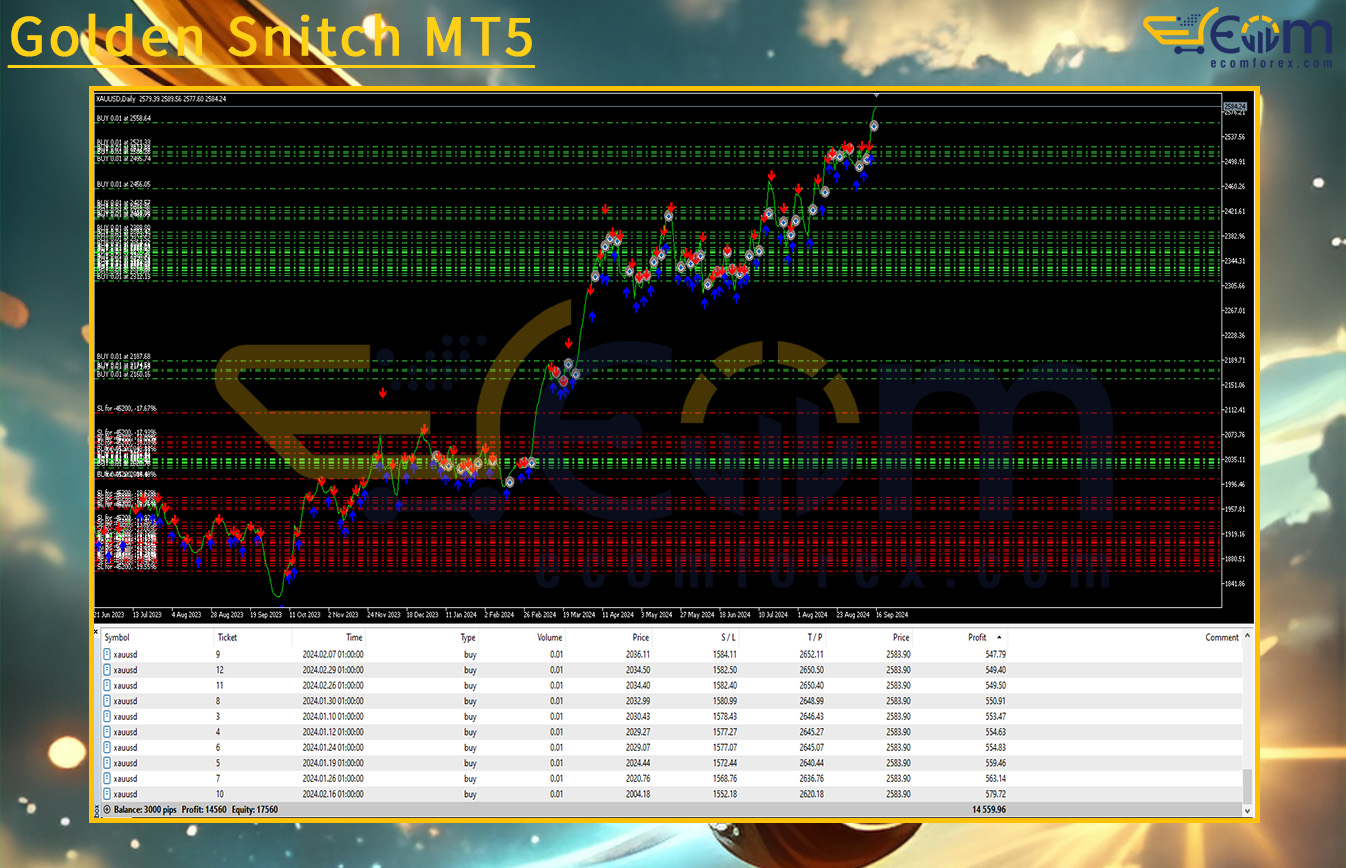Click the order icon on ticket 7 row
The height and width of the screenshot is (868, 1346).
coord(107,778)
